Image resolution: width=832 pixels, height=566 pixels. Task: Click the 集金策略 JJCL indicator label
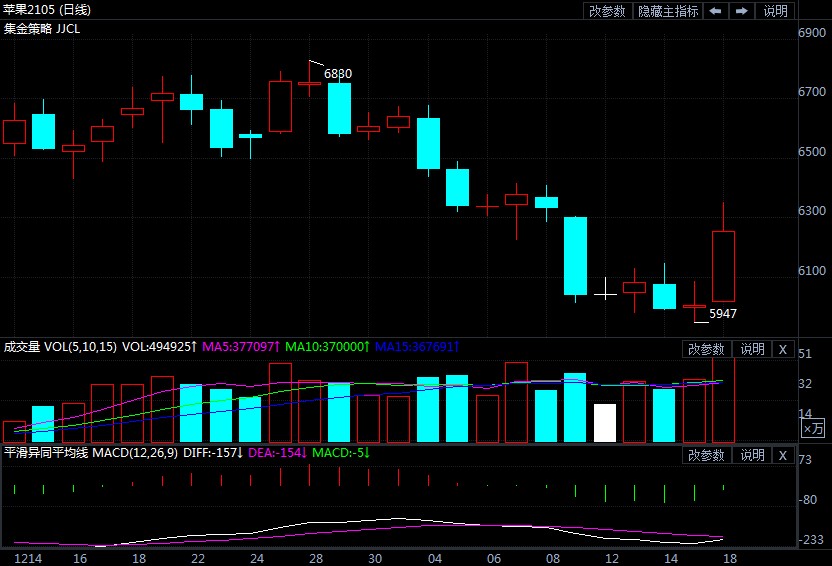click(42, 29)
